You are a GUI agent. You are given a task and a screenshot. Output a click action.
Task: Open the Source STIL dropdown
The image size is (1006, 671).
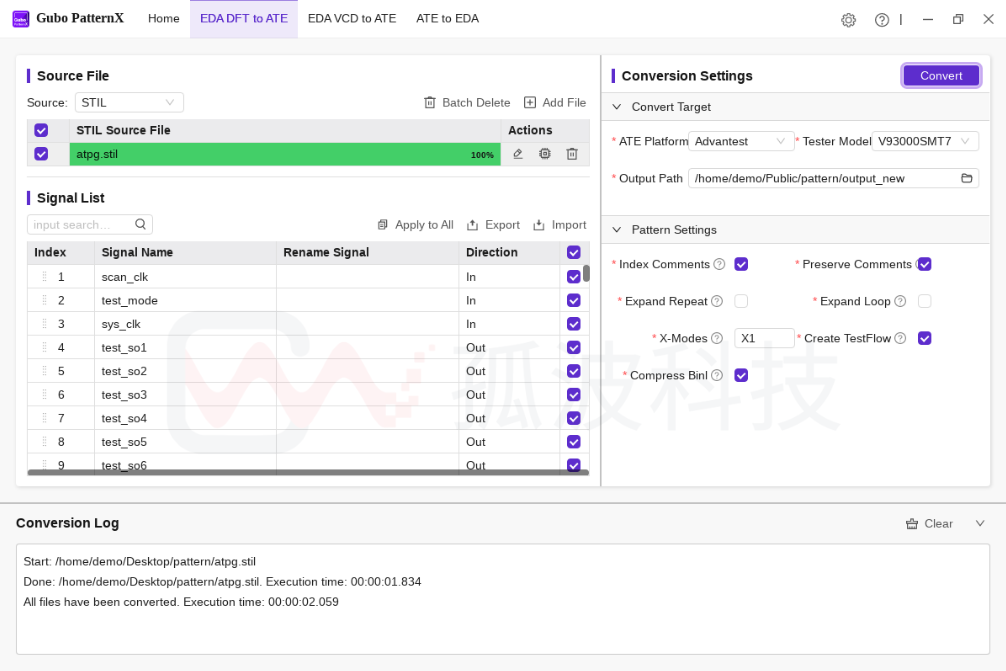(x=129, y=103)
